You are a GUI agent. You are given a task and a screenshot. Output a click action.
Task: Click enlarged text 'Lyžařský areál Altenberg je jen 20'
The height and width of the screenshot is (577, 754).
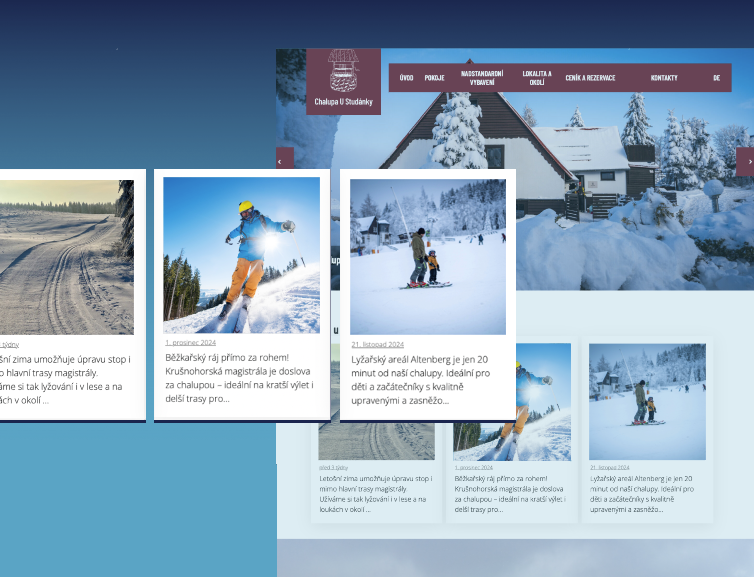pos(419,360)
